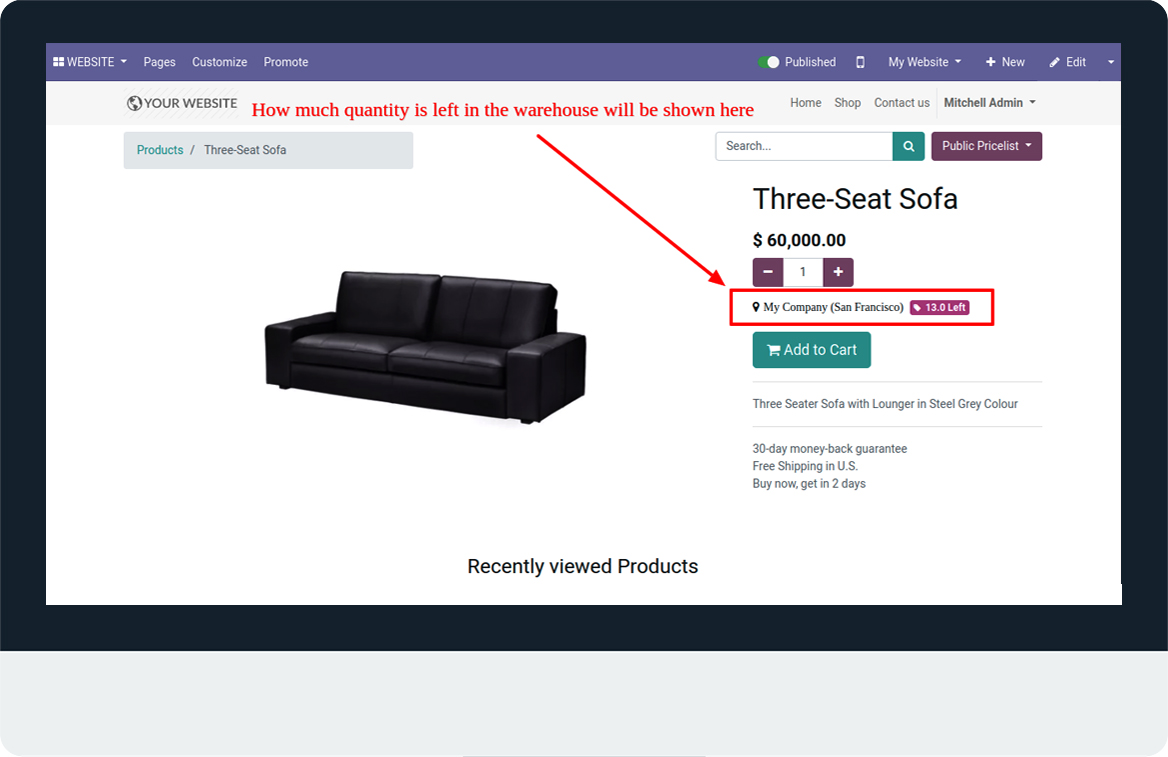
Task: Toggle the Published switch
Action: [x=769, y=62]
